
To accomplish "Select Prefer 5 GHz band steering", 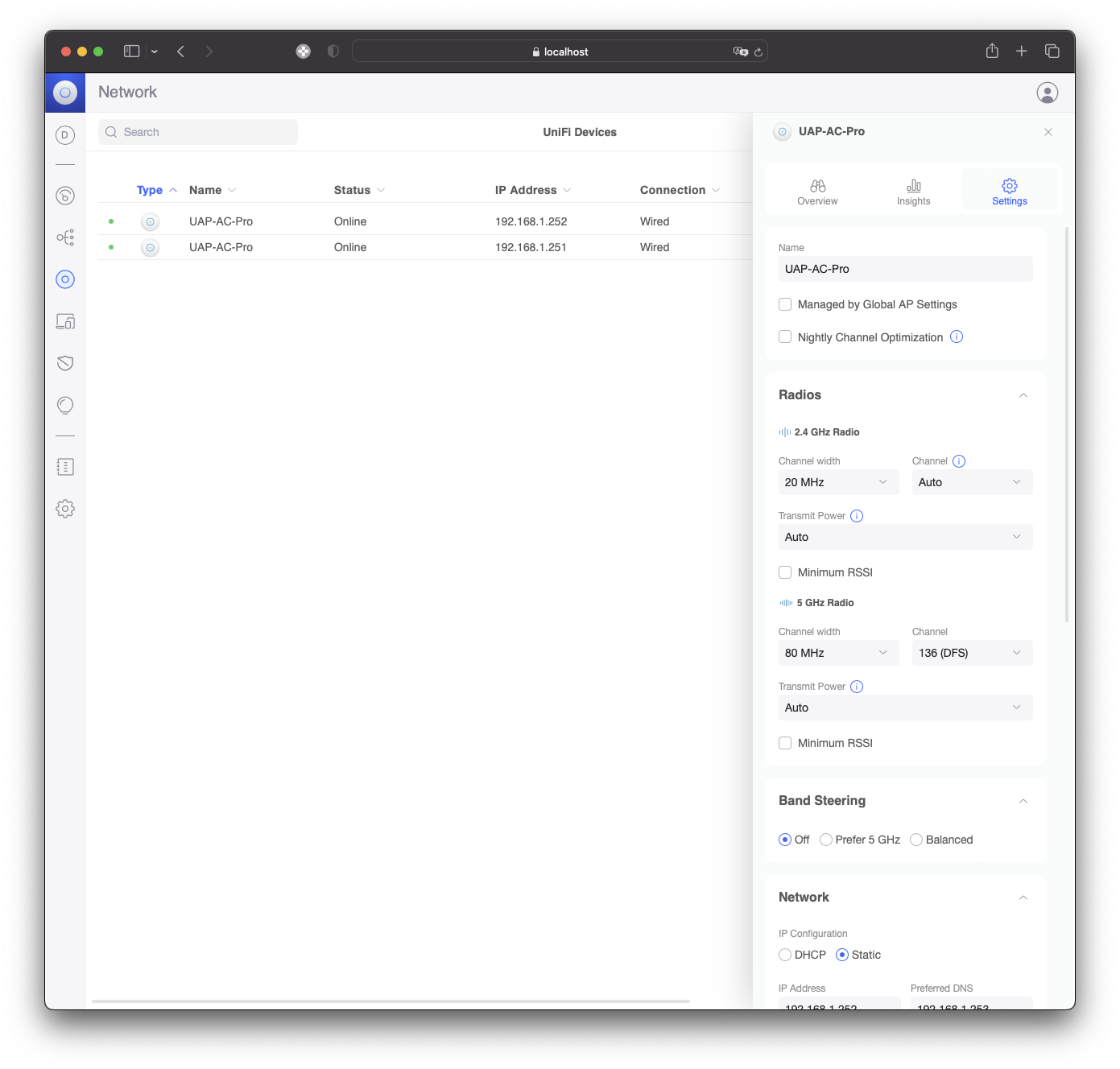I will coord(826,840).
